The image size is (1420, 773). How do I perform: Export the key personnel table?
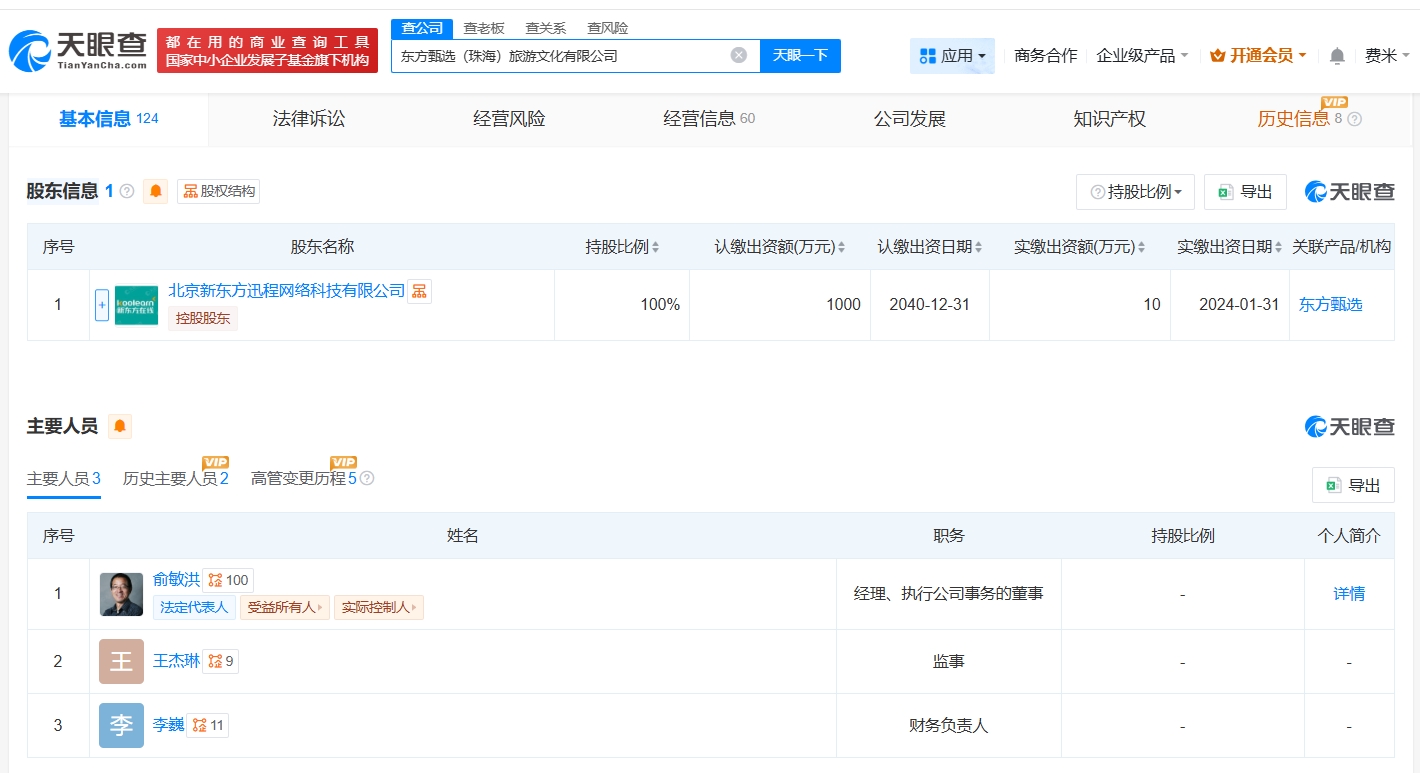(1353, 485)
